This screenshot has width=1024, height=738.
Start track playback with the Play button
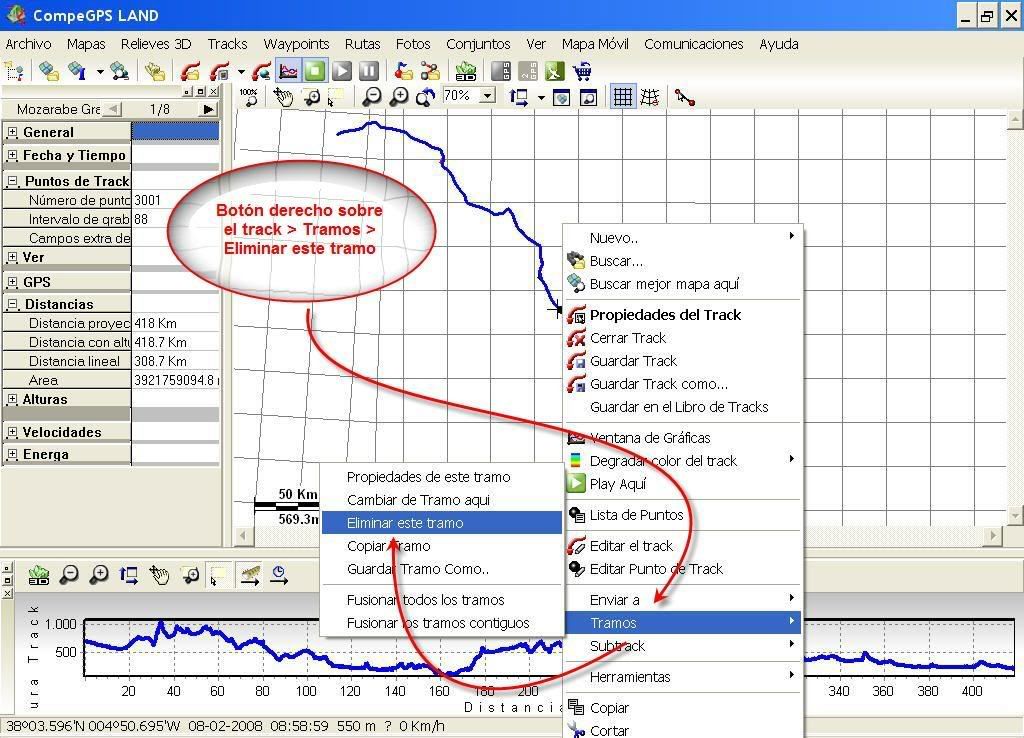342,71
